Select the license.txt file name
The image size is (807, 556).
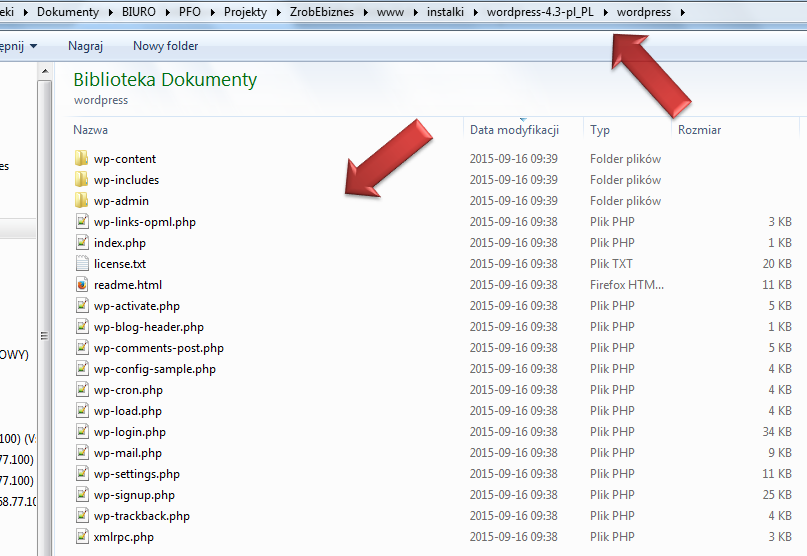coord(120,264)
